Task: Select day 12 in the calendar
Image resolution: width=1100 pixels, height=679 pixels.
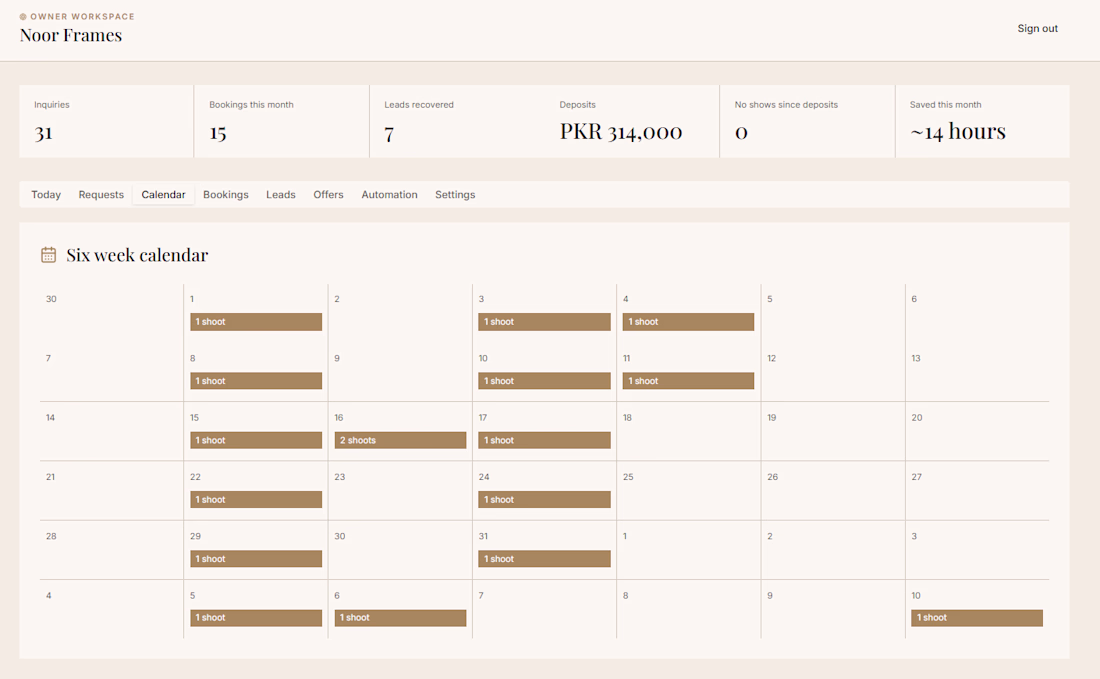Action: [x=833, y=372]
